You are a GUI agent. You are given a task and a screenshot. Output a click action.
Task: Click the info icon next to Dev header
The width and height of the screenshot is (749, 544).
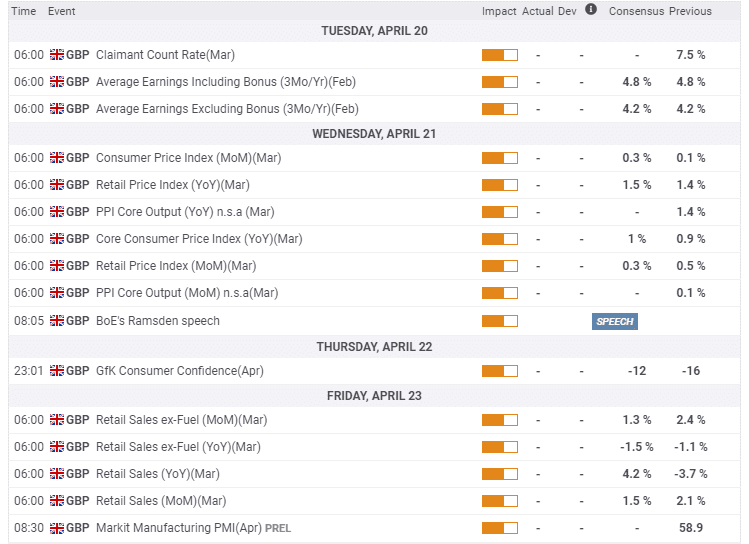[x=591, y=9]
